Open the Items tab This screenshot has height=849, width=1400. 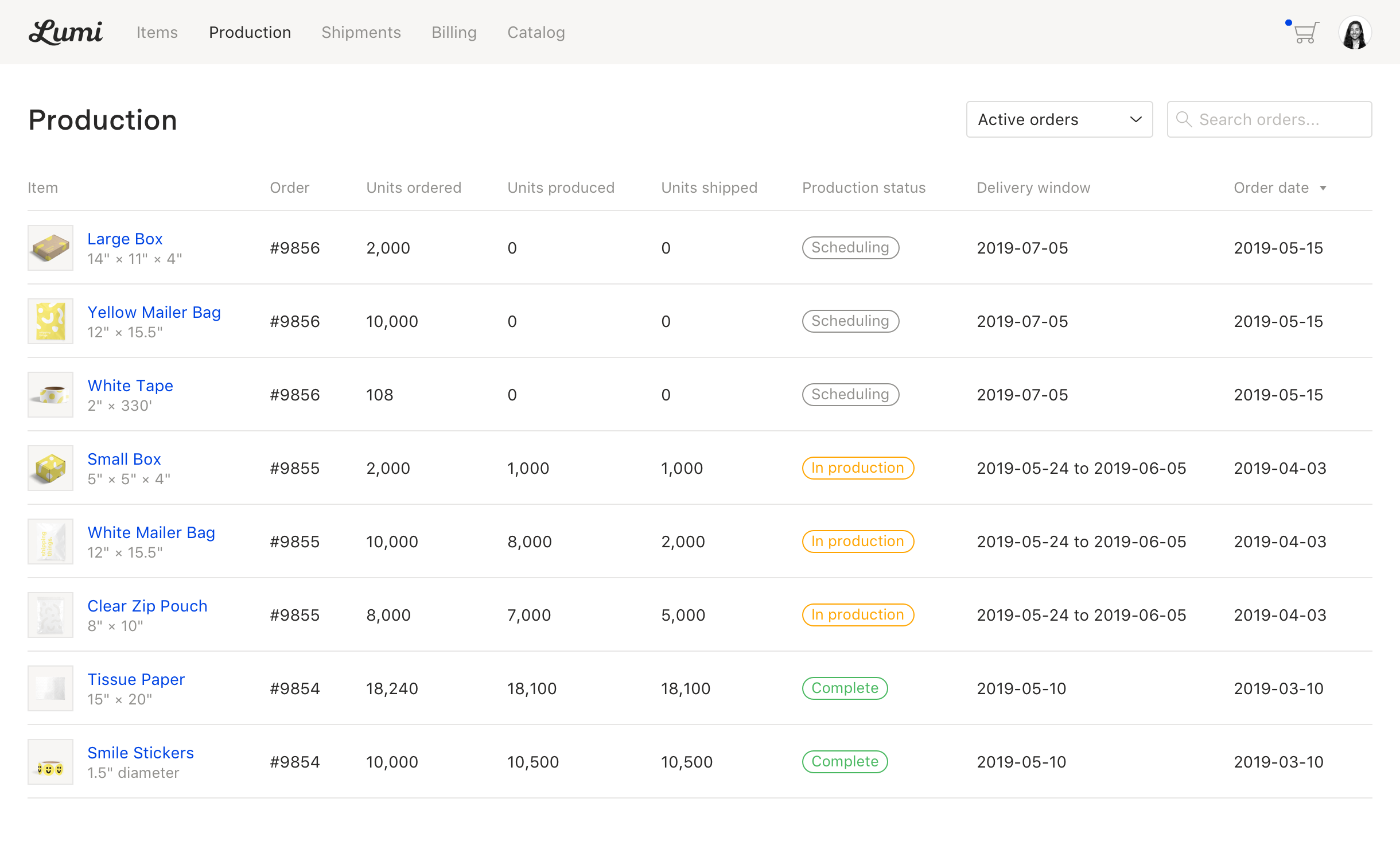coord(157,32)
